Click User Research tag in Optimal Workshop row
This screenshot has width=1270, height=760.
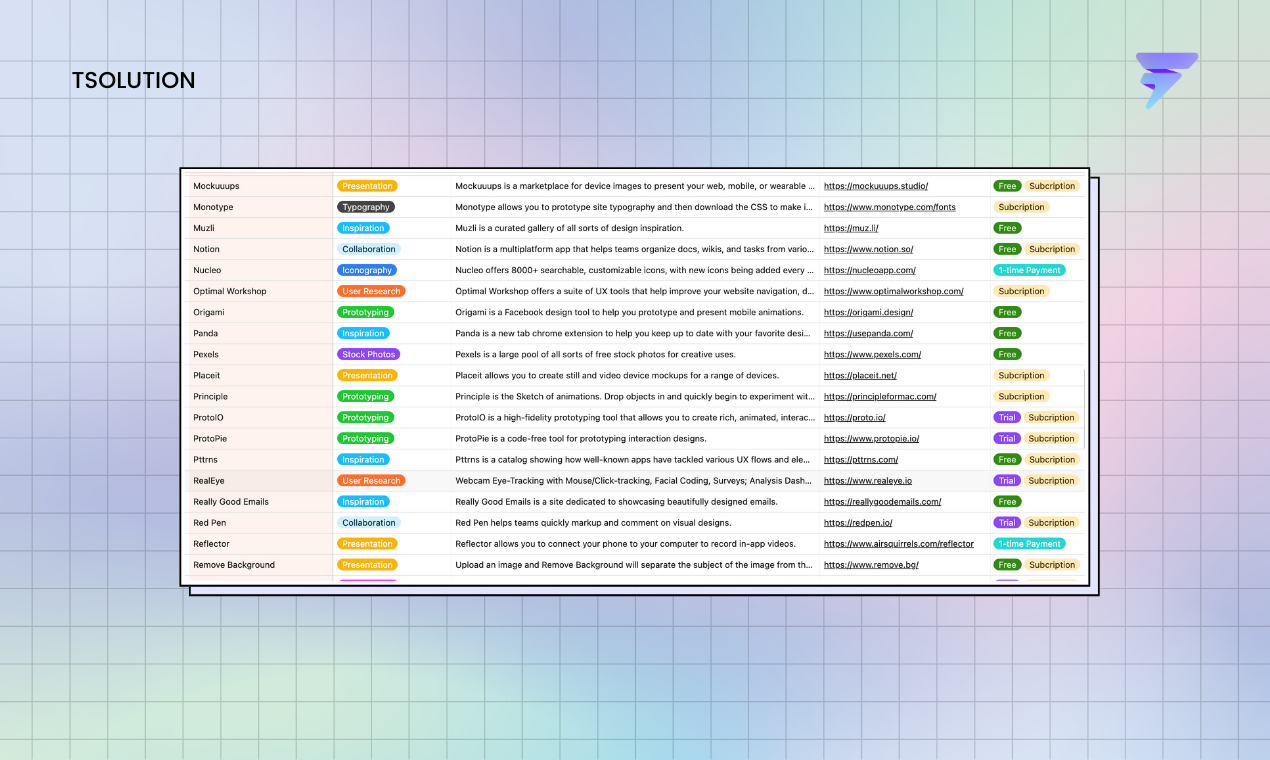point(371,291)
